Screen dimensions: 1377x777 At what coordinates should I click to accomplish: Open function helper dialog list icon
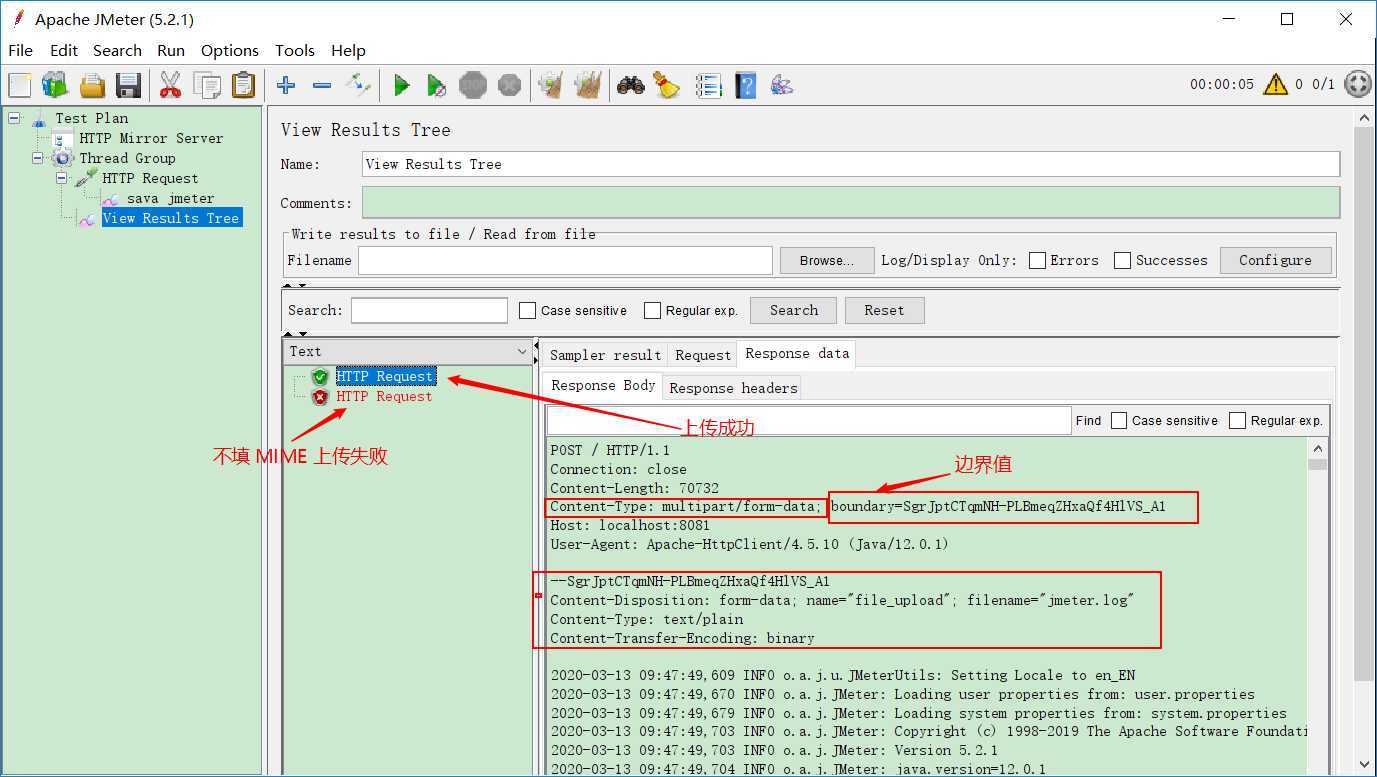709,85
